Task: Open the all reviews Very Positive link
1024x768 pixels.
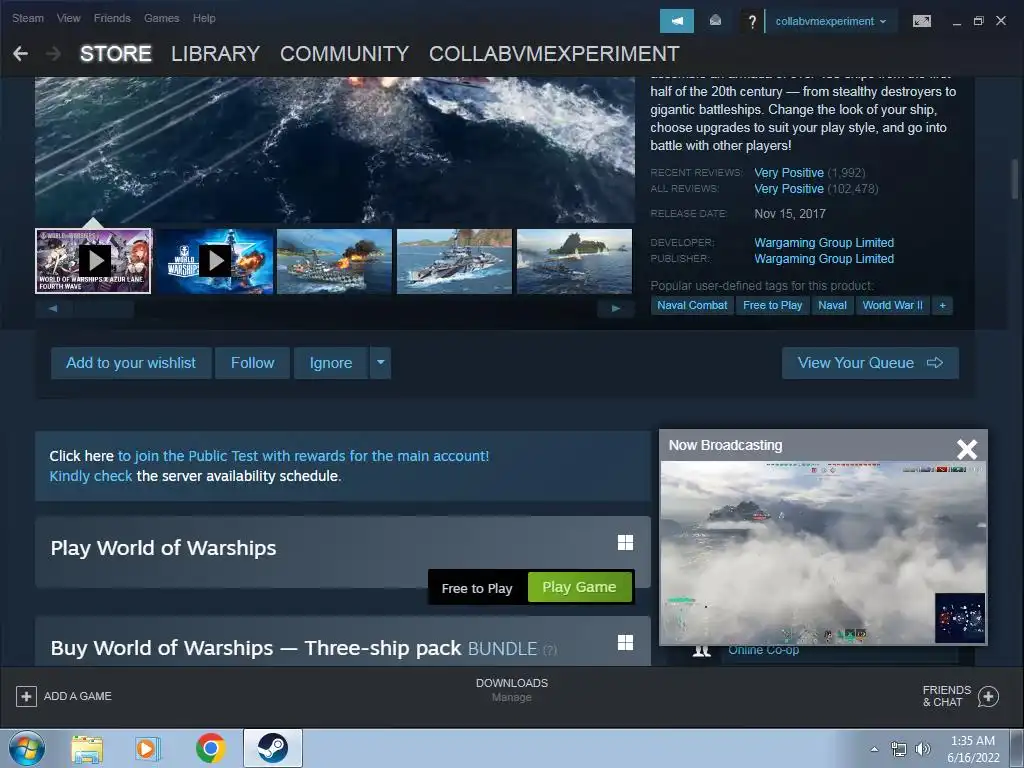Action: pos(789,189)
